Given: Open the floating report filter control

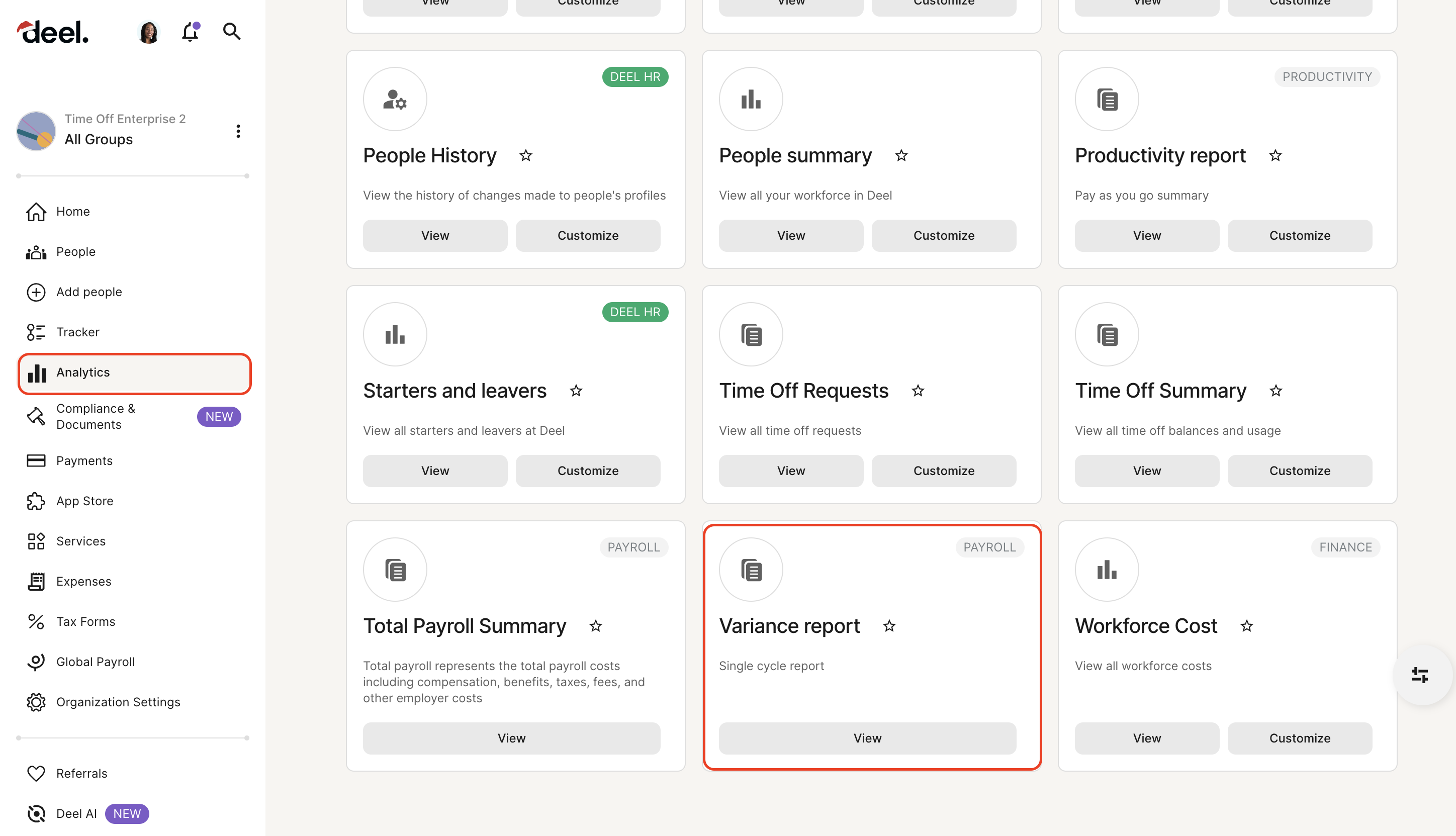Looking at the screenshot, I should coord(1420,675).
